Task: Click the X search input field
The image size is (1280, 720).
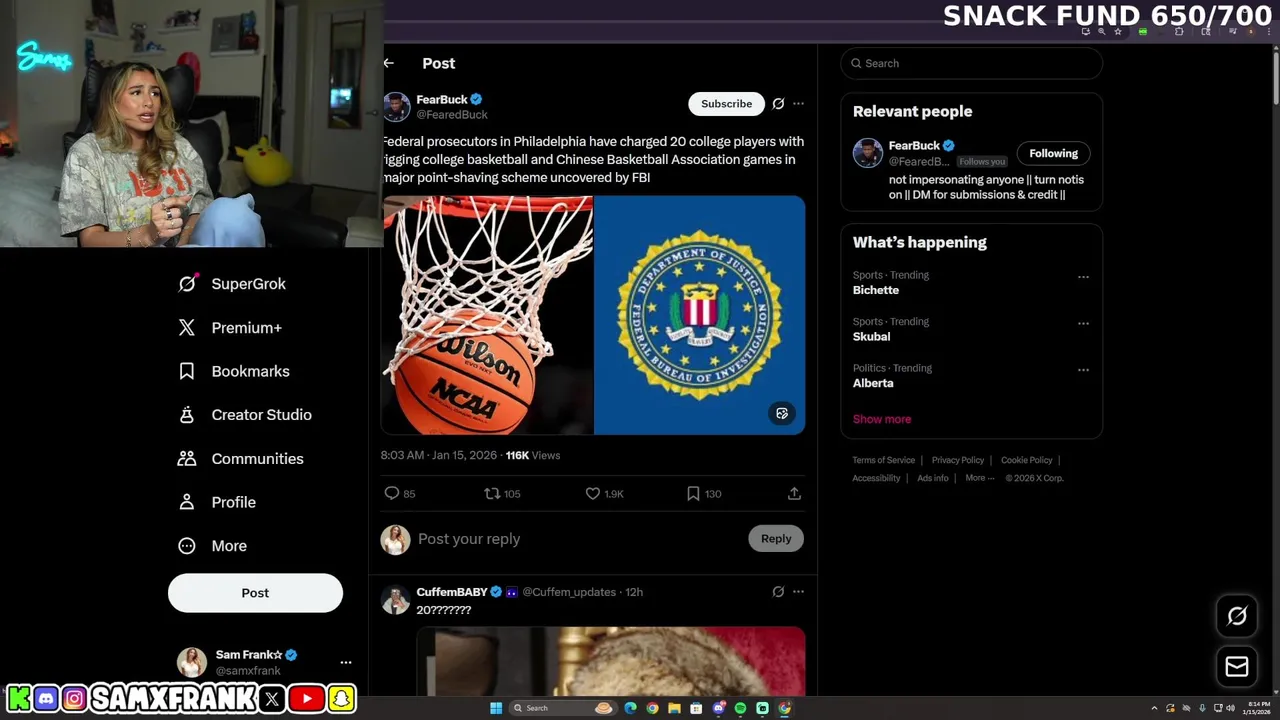Action: point(971,63)
